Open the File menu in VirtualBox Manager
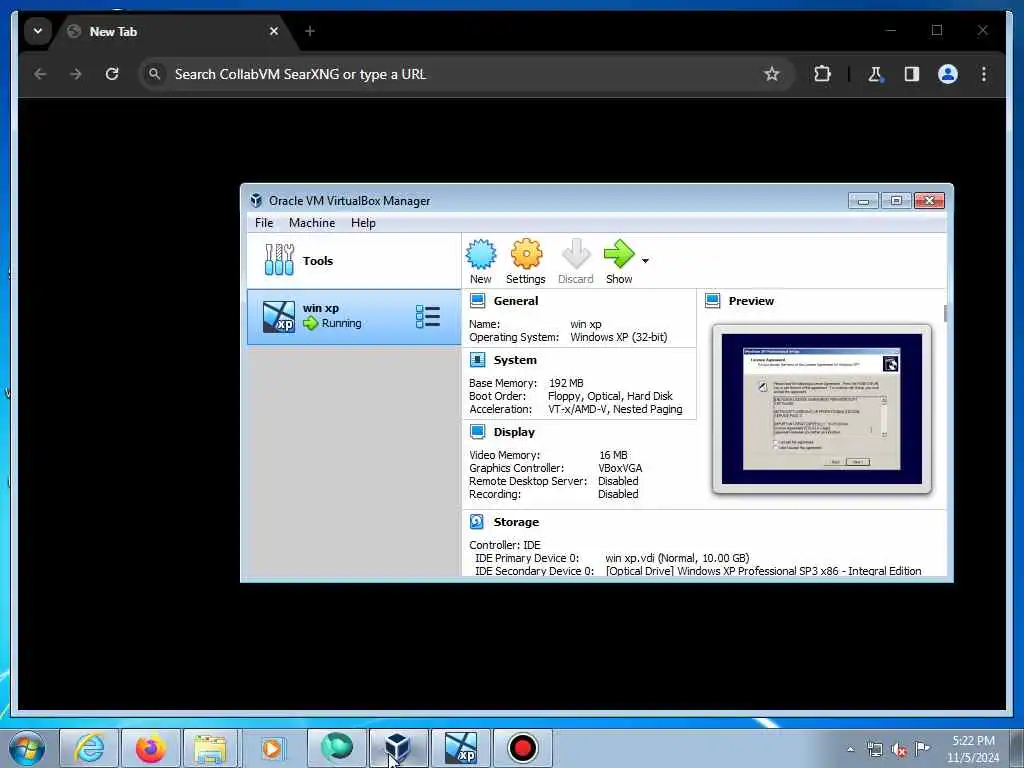1024x768 pixels. (264, 223)
